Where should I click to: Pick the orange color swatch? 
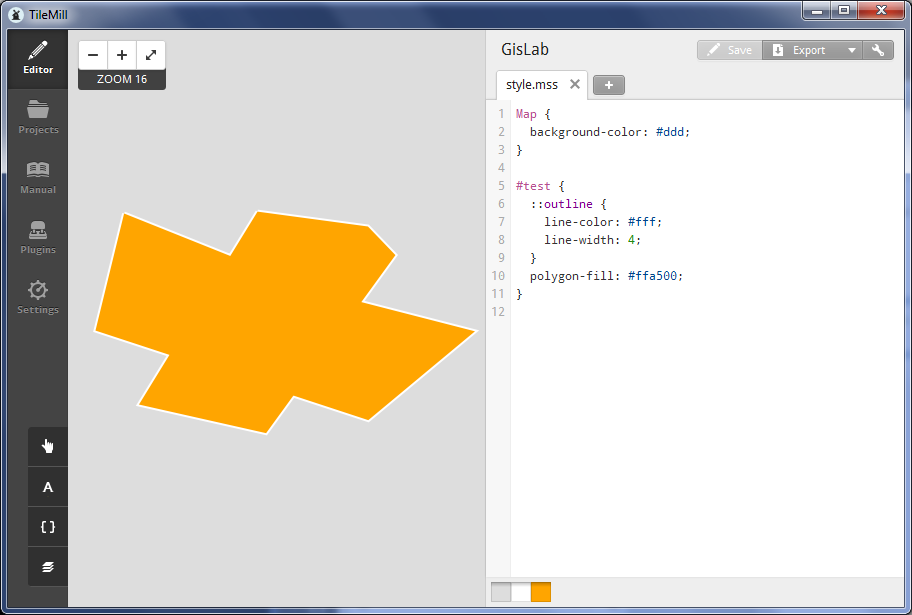pos(541,592)
